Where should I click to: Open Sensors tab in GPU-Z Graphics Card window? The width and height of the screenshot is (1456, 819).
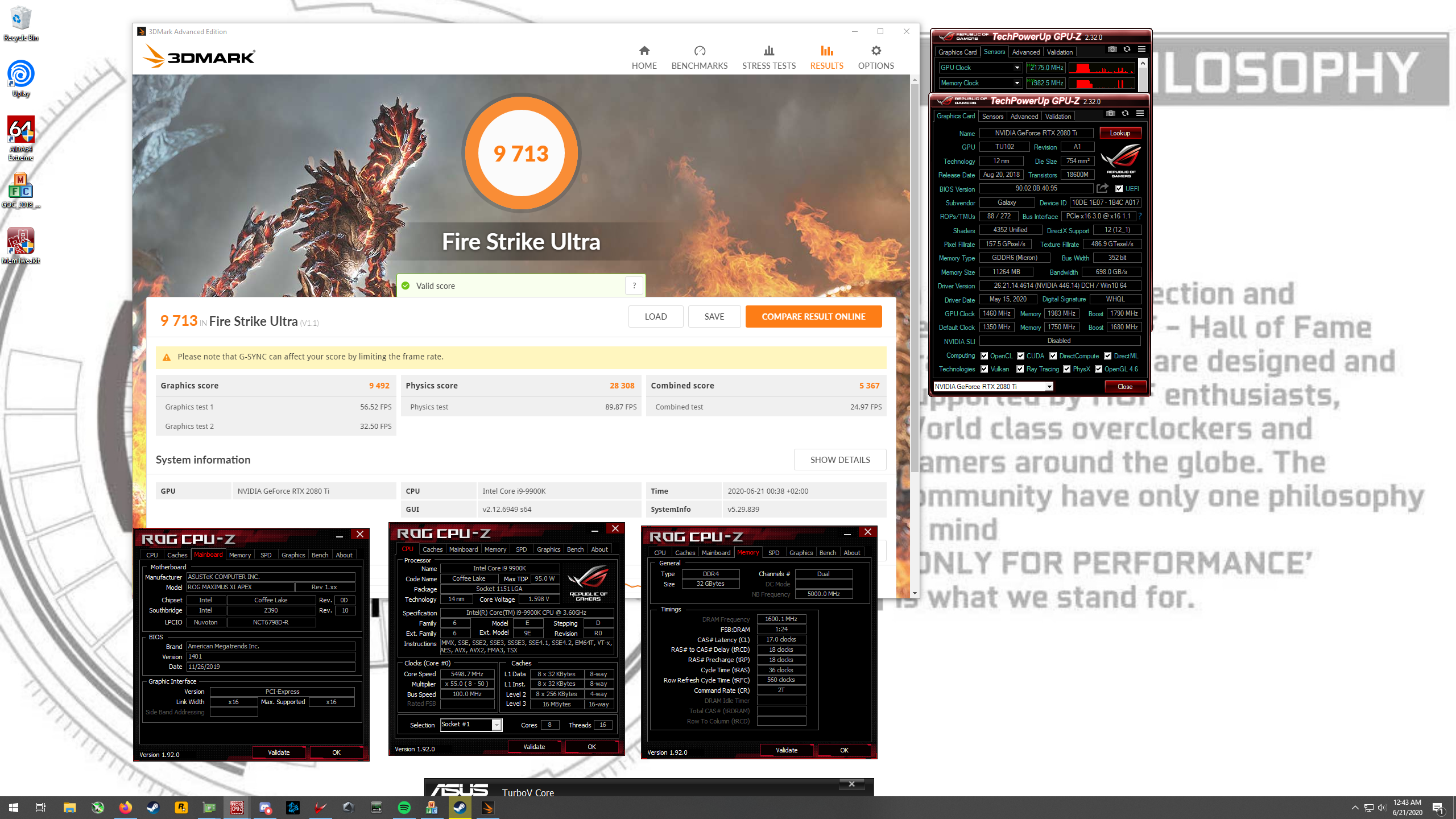[x=992, y=117]
